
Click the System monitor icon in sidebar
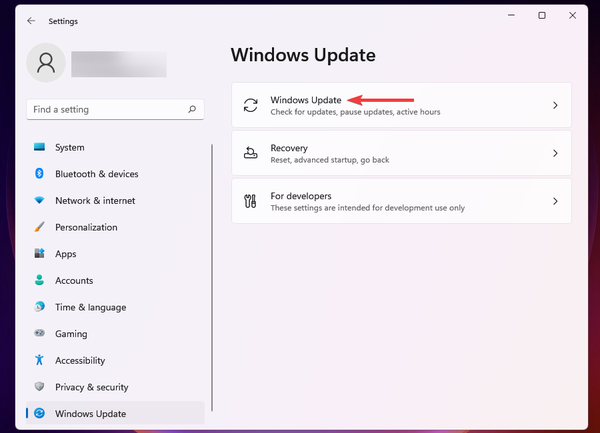point(40,147)
